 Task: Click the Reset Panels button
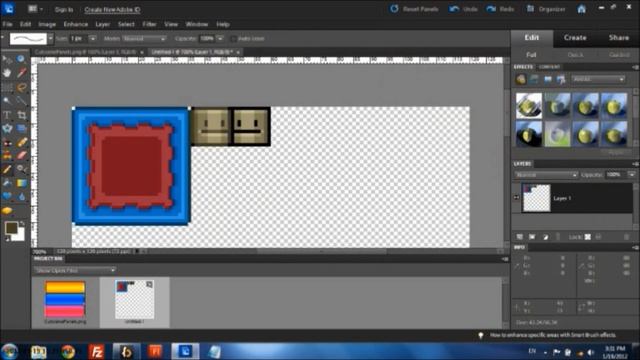414,9
